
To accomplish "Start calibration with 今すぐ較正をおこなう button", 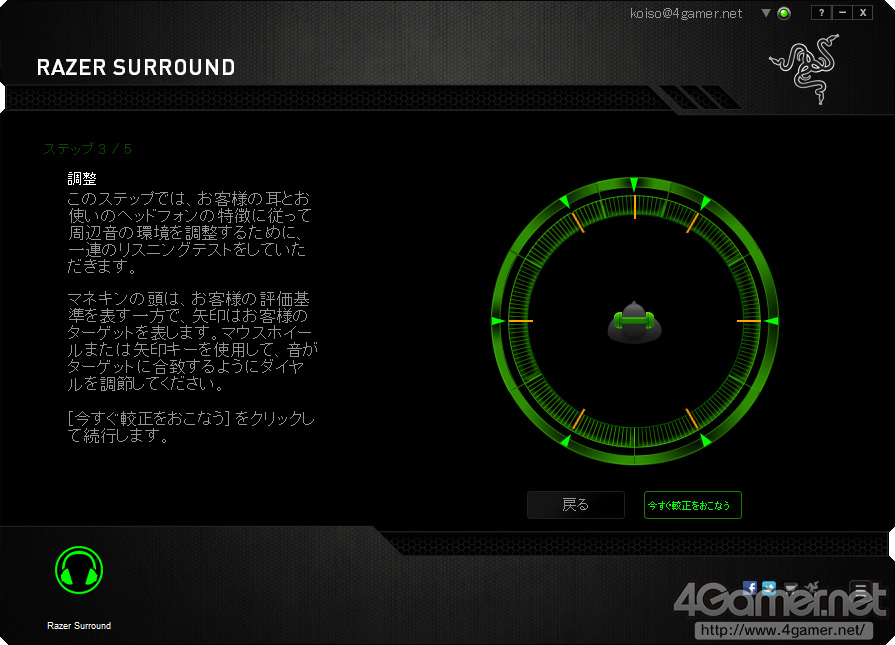I will tap(692, 505).
